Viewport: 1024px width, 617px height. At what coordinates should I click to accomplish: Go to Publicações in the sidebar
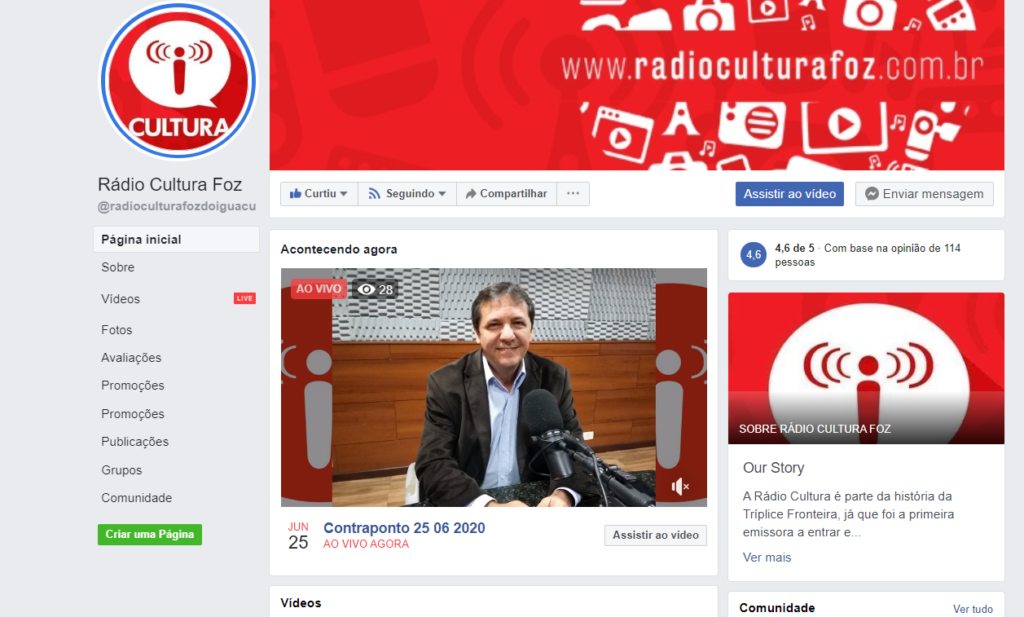click(x=135, y=442)
